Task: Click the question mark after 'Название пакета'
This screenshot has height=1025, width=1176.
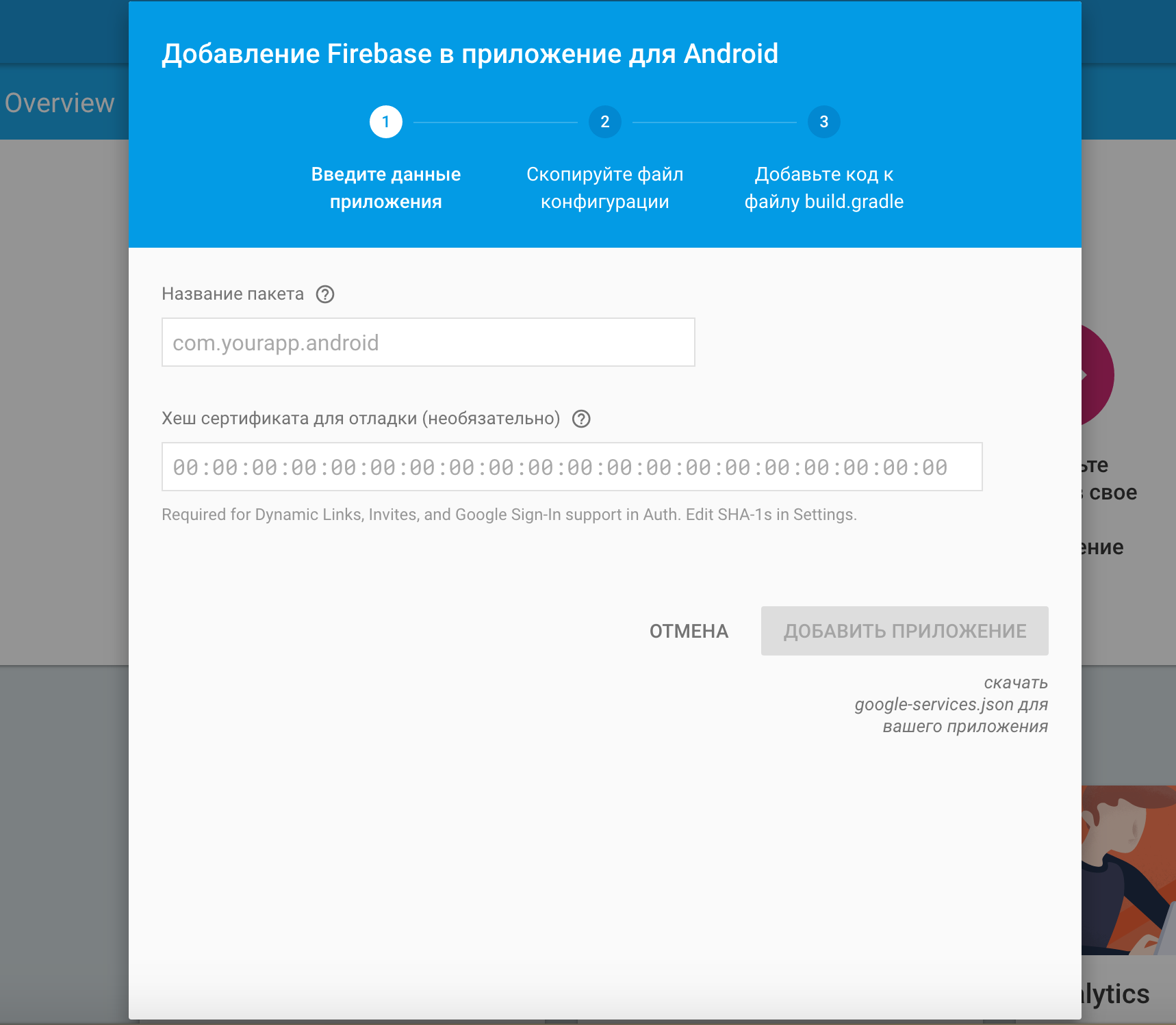Action: point(327,294)
